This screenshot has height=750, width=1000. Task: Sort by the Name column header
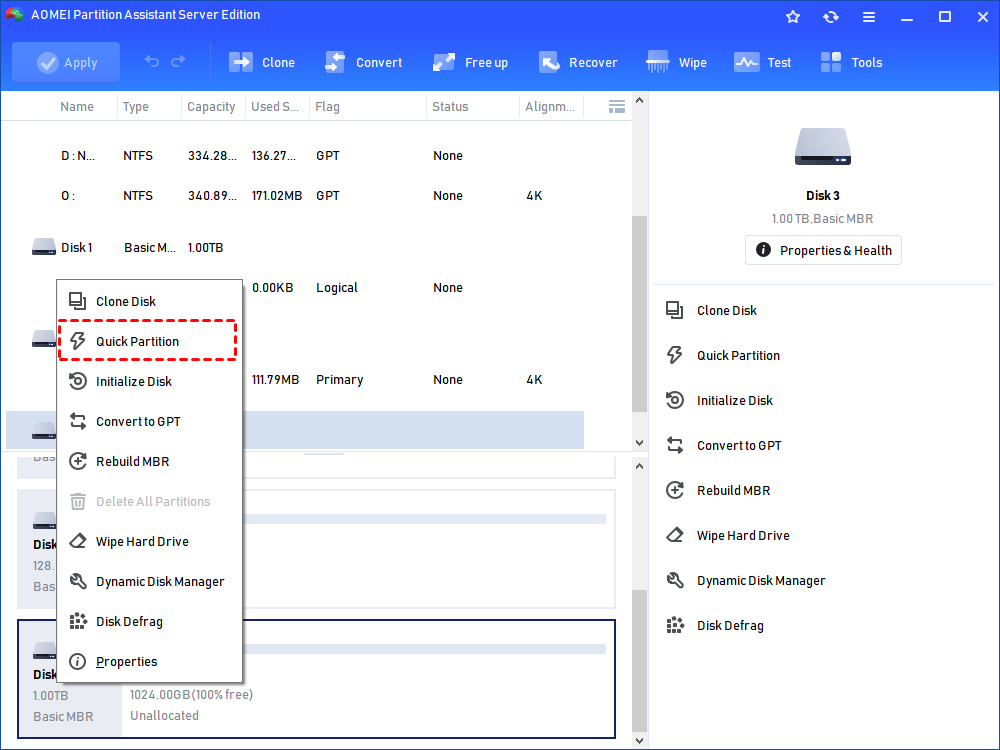coord(77,107)
